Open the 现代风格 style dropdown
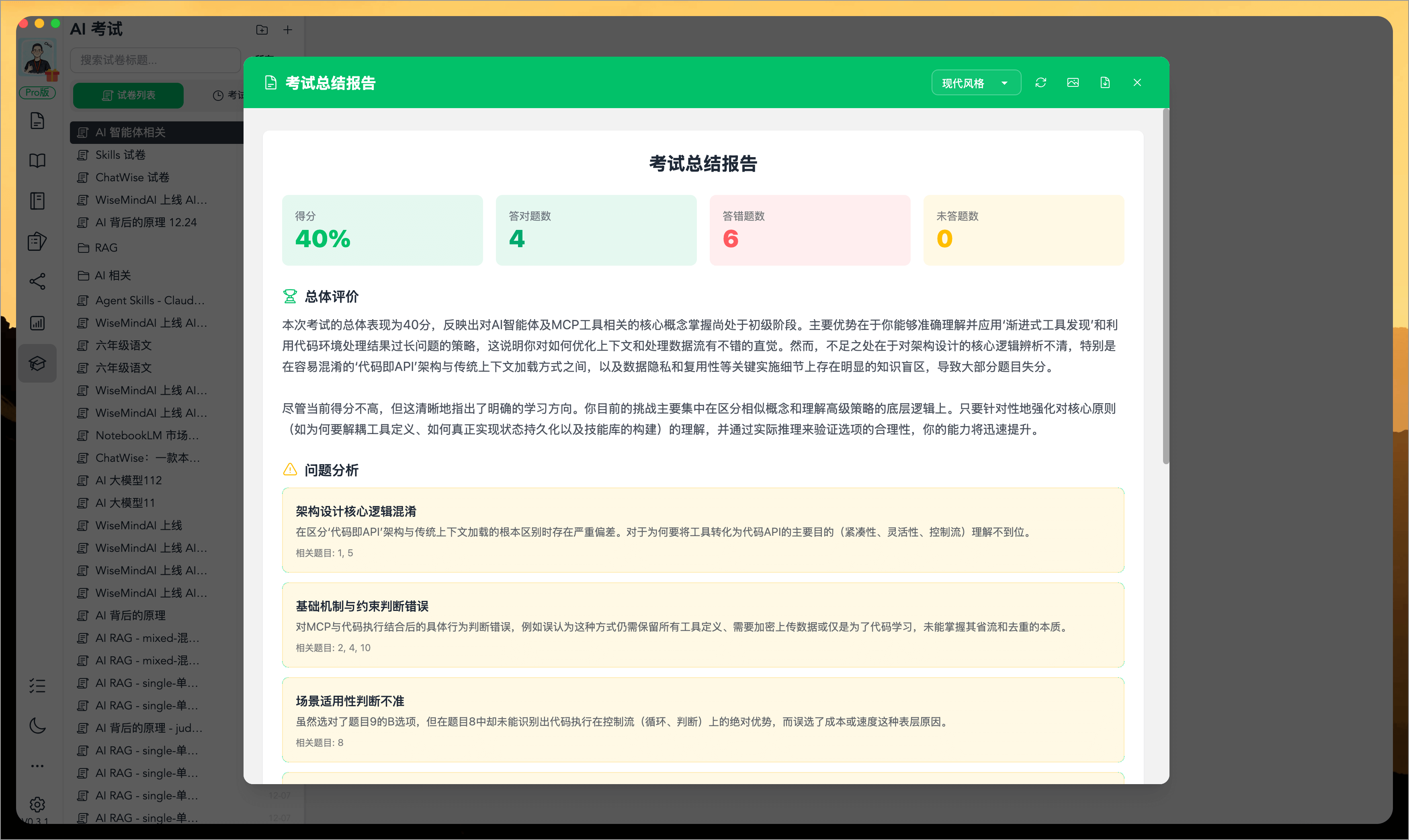The image size is (1409, 840). click(x=975, y=82)
